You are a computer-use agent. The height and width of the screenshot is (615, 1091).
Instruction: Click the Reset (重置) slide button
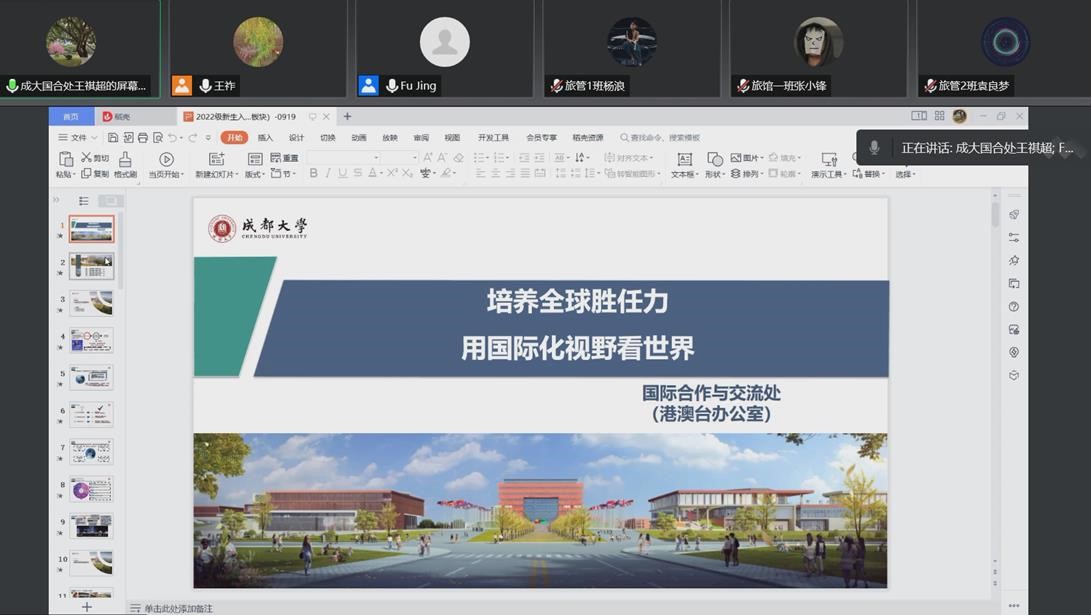(x=285, y=158)
